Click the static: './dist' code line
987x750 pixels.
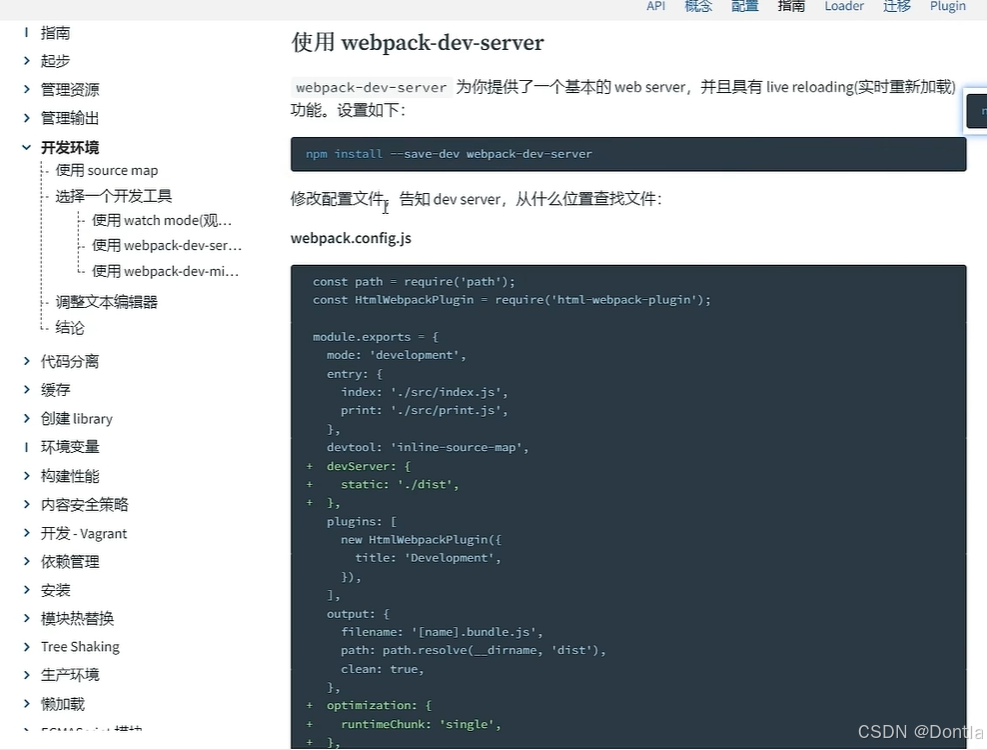tap(400, 484)
